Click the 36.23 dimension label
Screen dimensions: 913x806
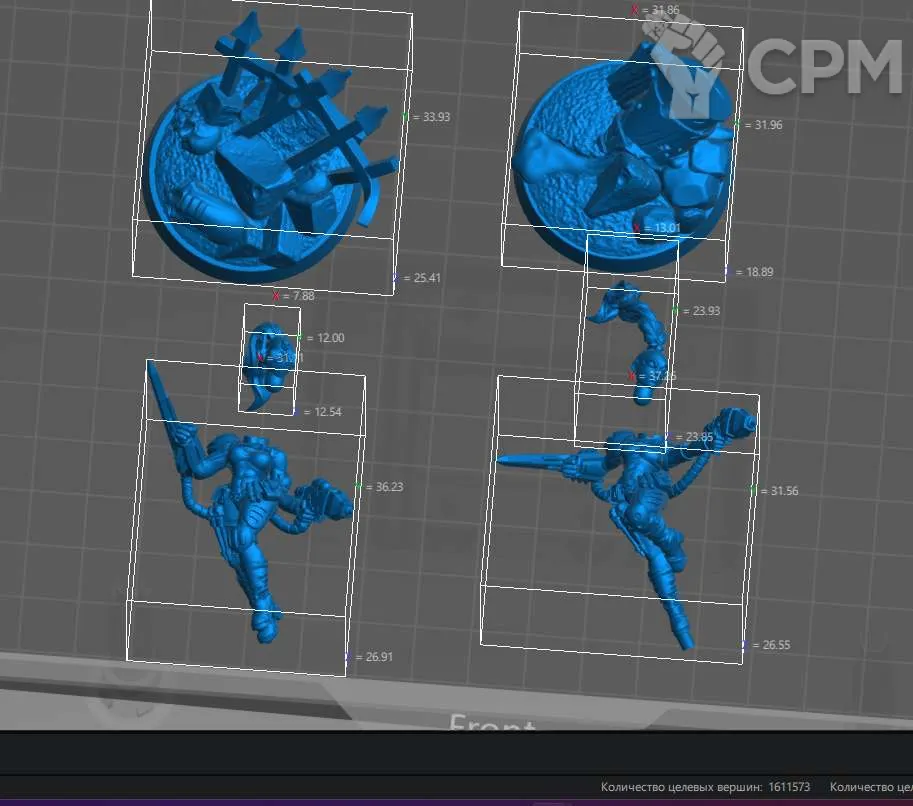(388, 487)
